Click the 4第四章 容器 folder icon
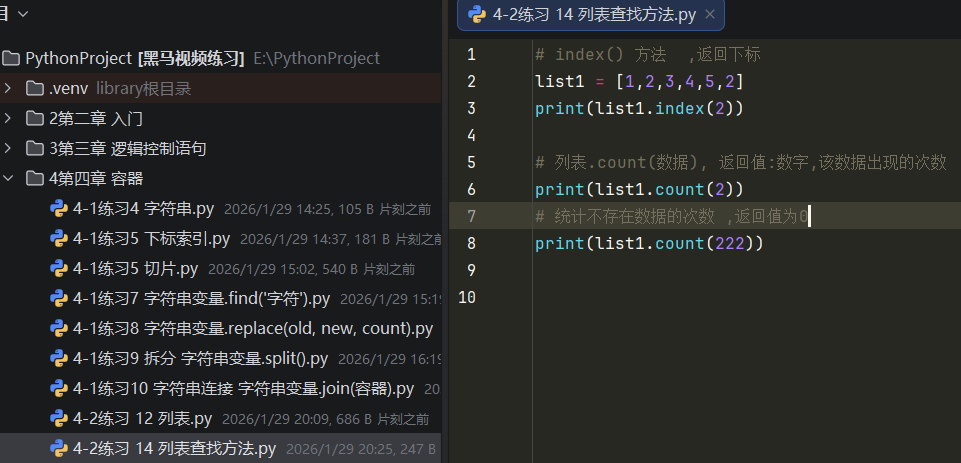Image resolution: width=961 pixels, height=463 pixels. click(34, 178)
